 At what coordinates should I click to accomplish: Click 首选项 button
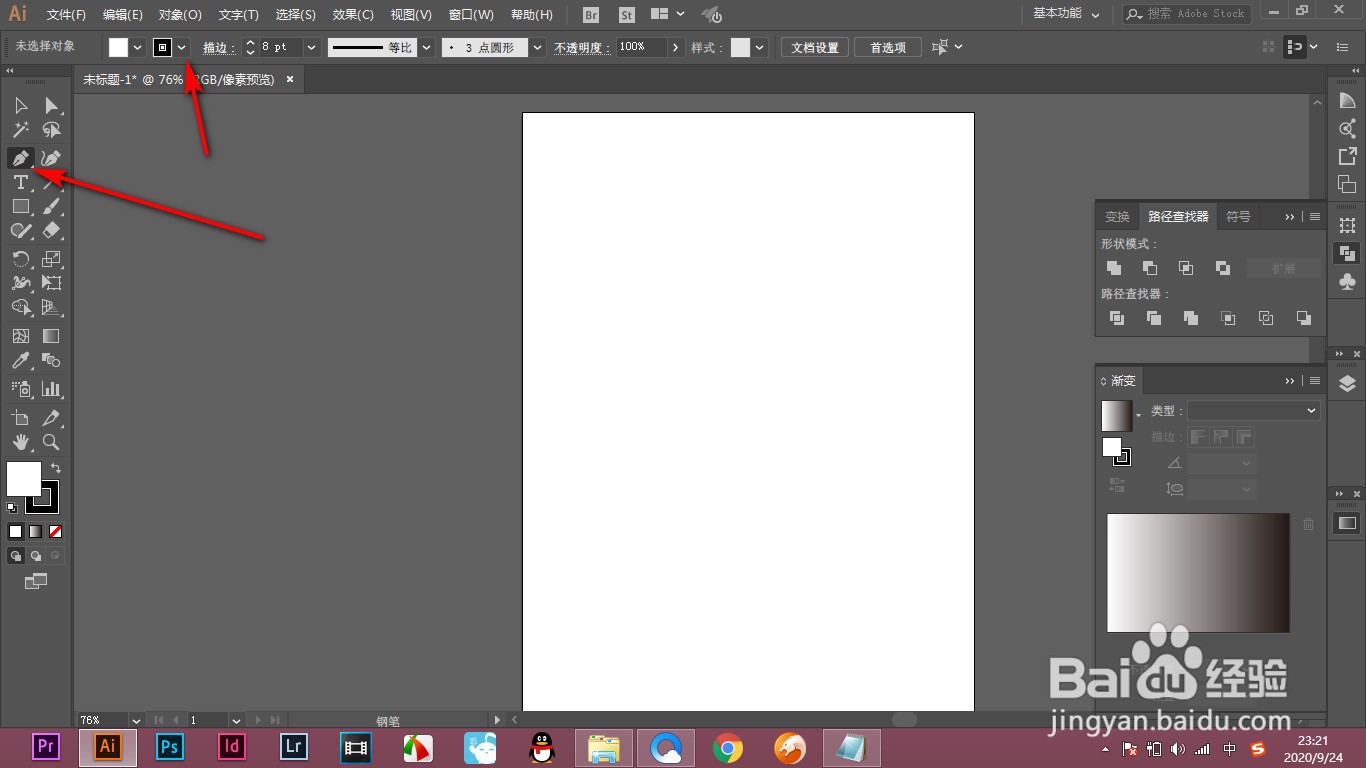[888, 47]
